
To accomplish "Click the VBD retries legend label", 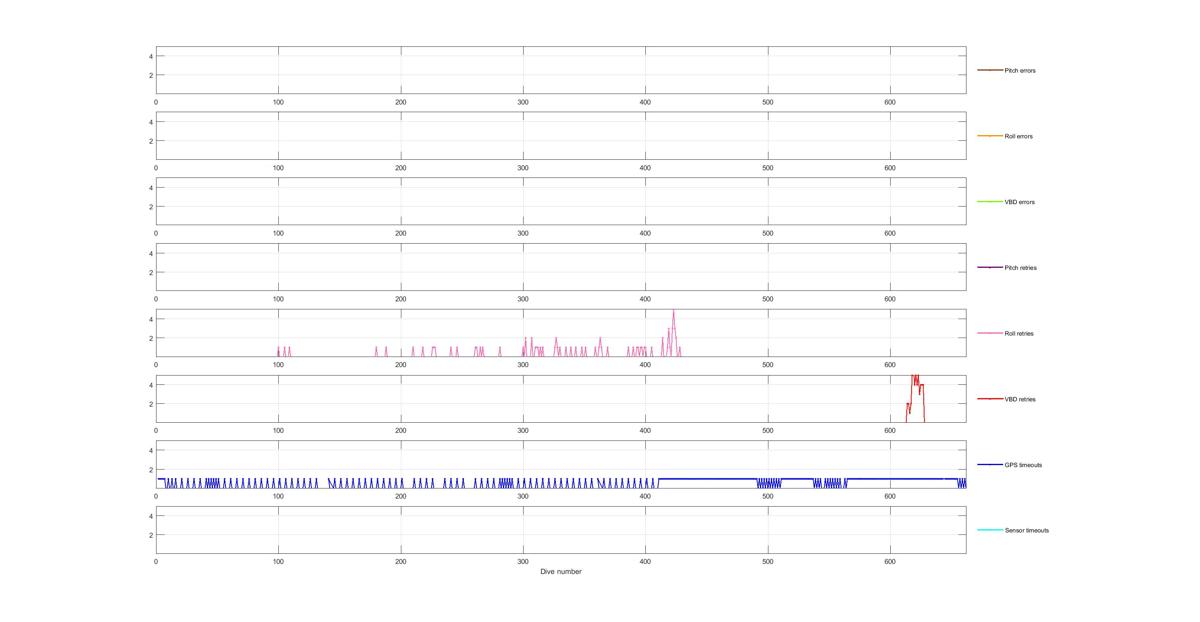I will click(1020, 400).
